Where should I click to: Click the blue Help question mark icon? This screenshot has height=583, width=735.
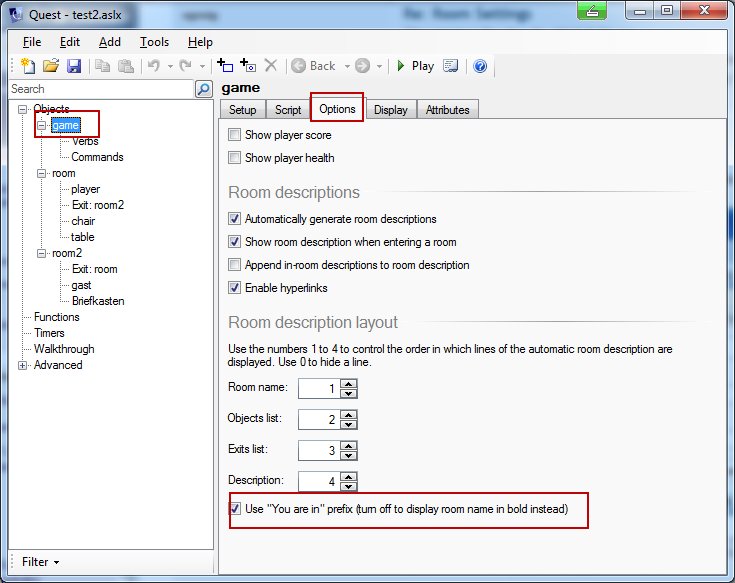pyautogui.click(x=480, y=66)
